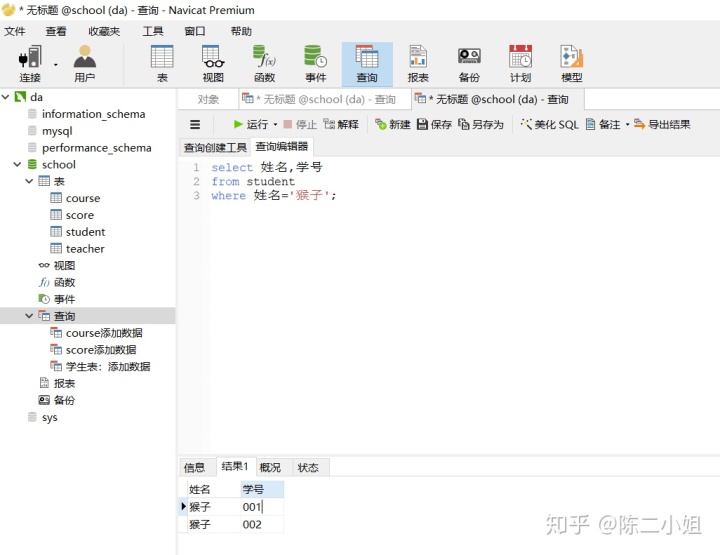Open the 视图 view toolbar icon

(213, 64)
